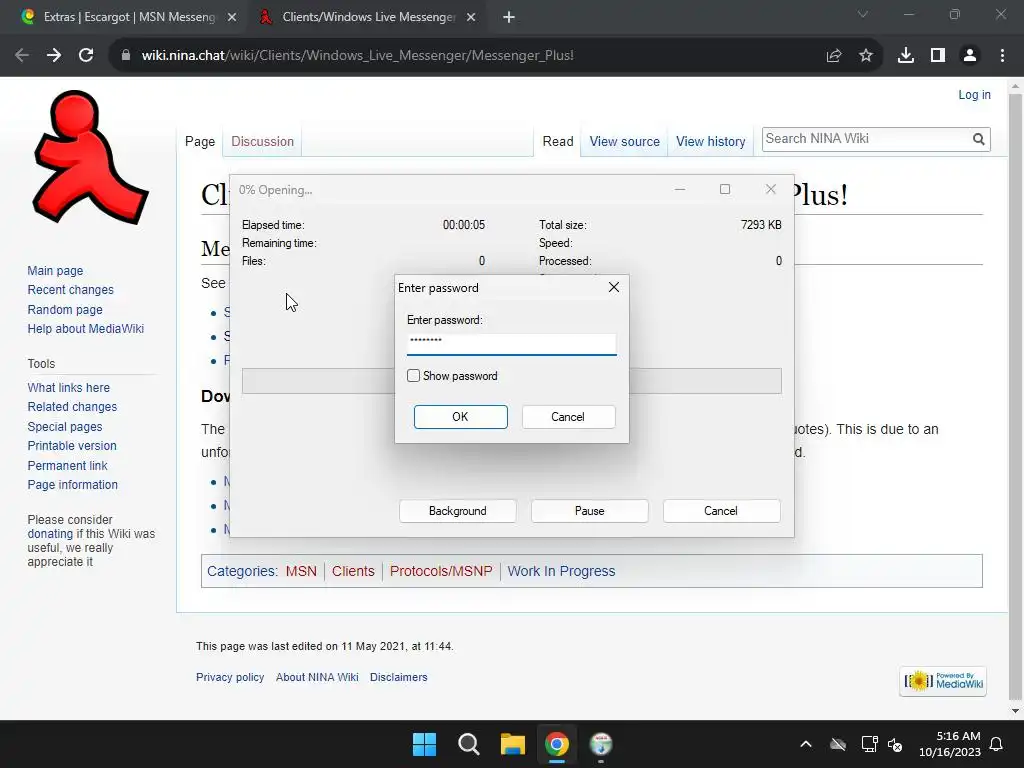The image size is (1024, 768).
Task: Close the Enter password dialog with X
Action: pyautogui.click(x=613, y=287)
